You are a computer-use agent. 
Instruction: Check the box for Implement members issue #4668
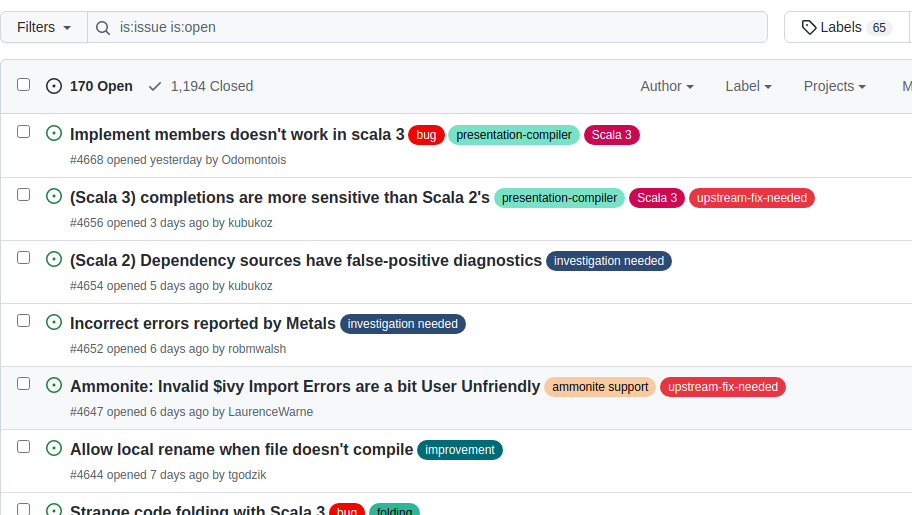point(23,132)
